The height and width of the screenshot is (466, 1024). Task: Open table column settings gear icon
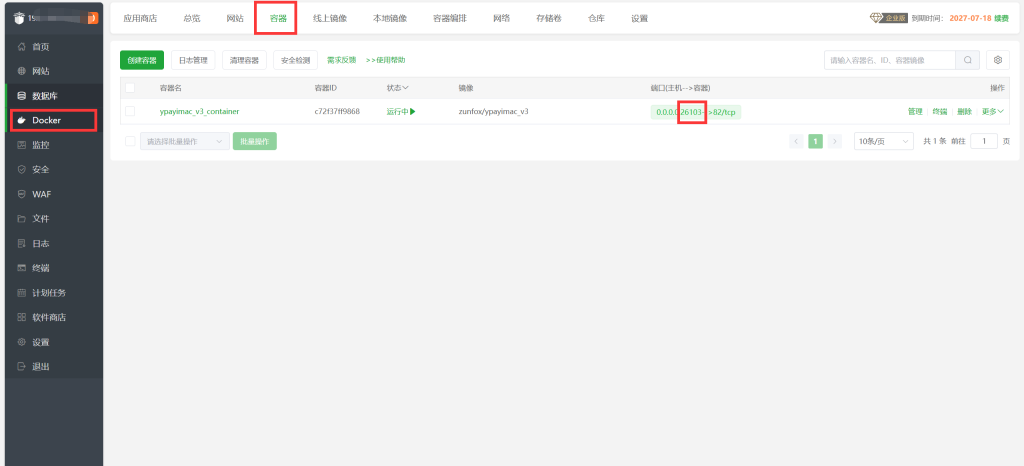(x=998, y=60)
